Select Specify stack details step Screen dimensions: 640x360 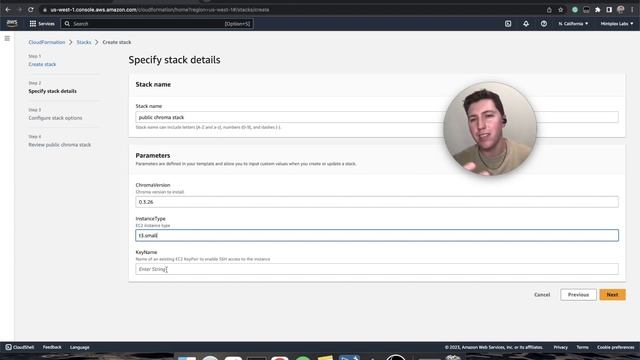[x=52, y=91]
